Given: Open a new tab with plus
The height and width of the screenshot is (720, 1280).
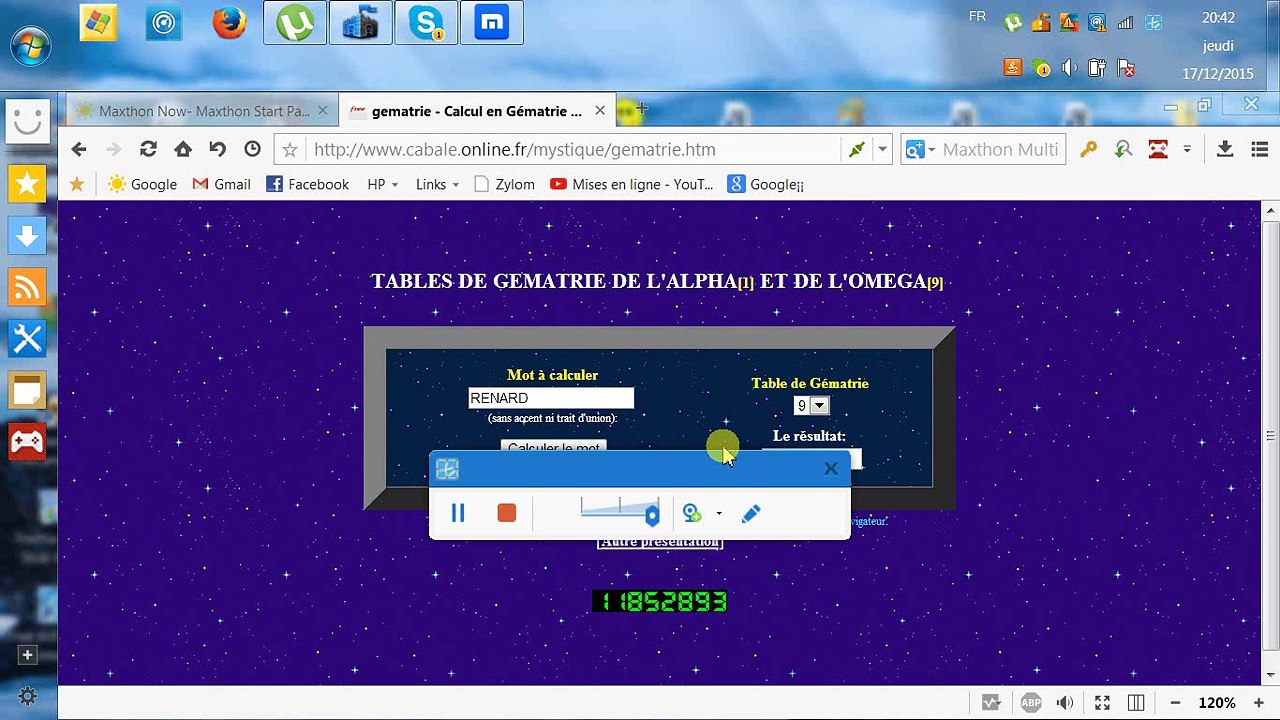Looking at the screenshot, I should (641, 108).
